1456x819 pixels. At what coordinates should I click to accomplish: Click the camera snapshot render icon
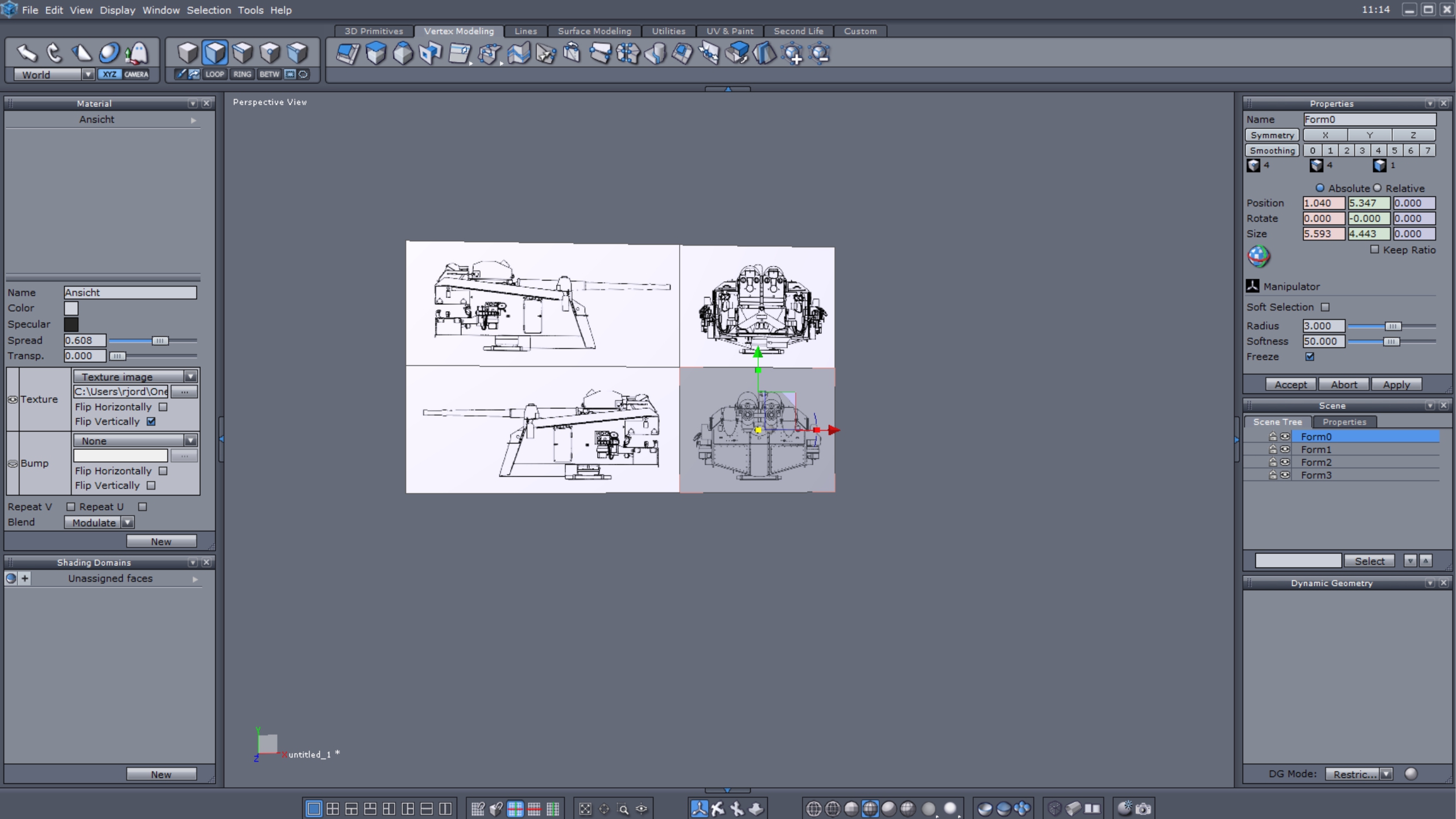tap(1144, 808)
